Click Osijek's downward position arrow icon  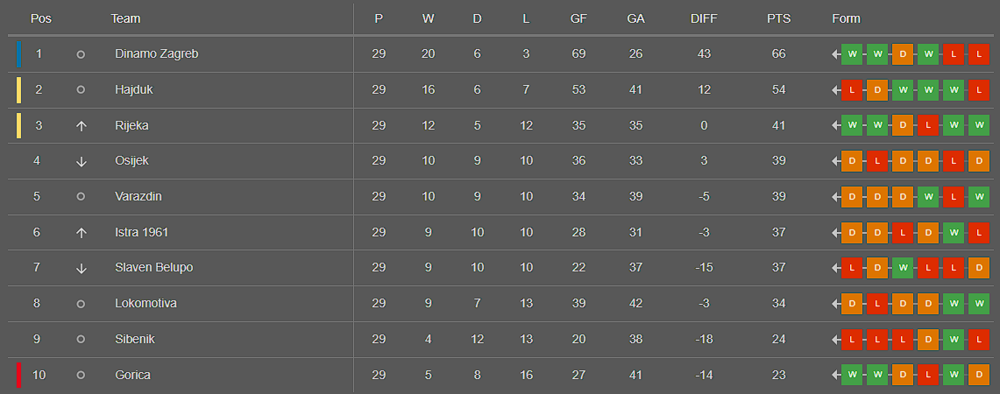pos(81,161)
